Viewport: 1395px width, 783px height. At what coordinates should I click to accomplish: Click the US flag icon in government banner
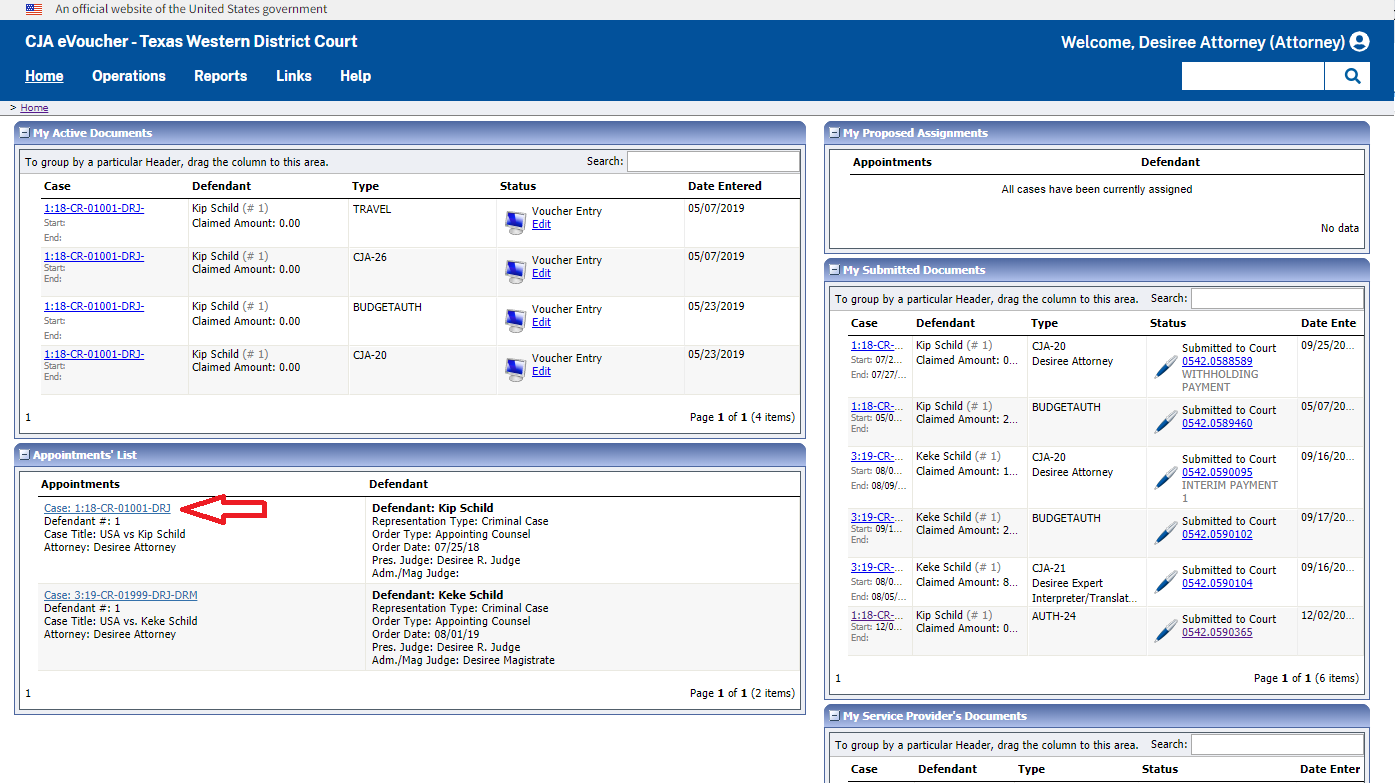coord(34,9)
